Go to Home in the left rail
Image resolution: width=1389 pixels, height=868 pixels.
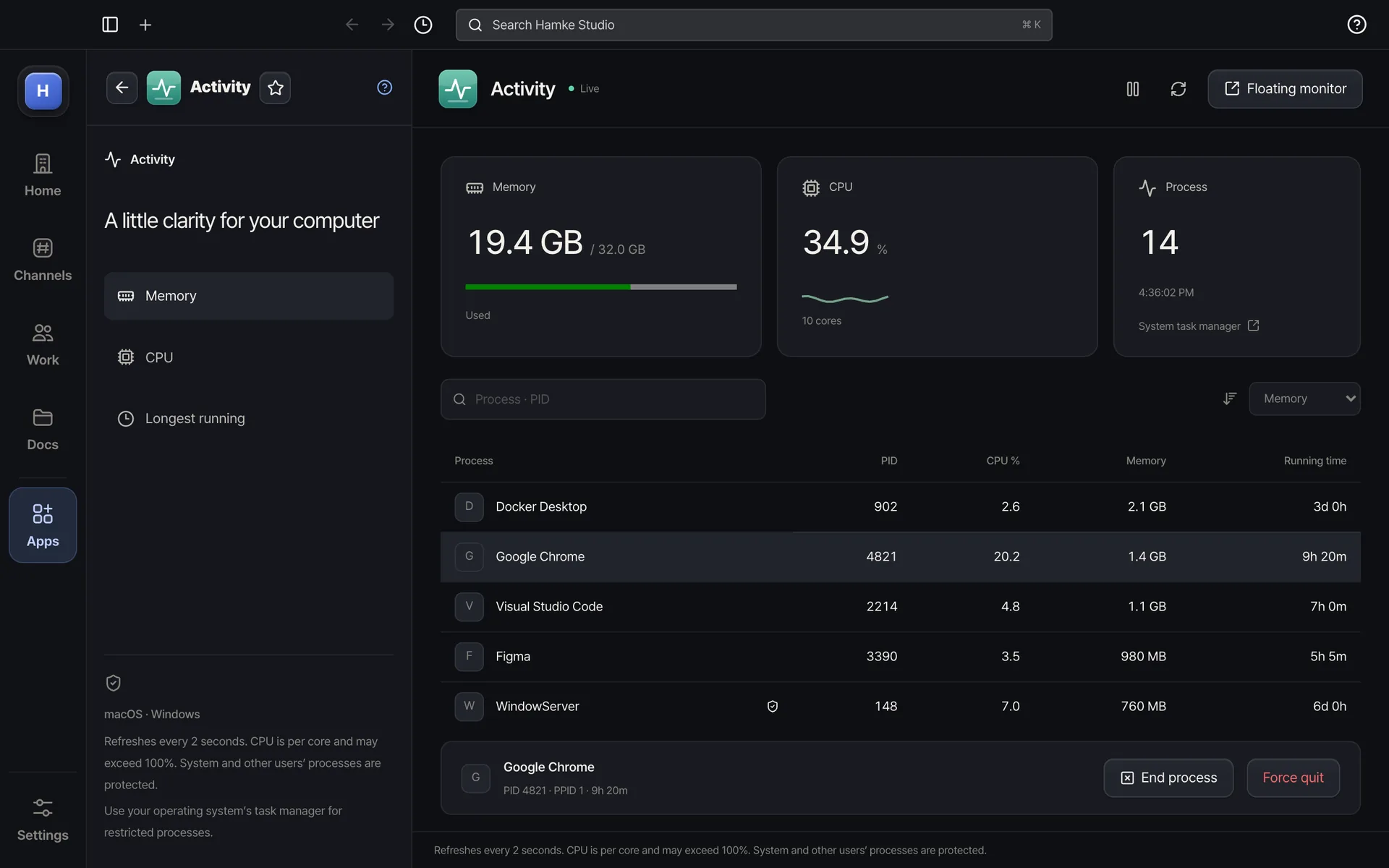pos(43,175)
